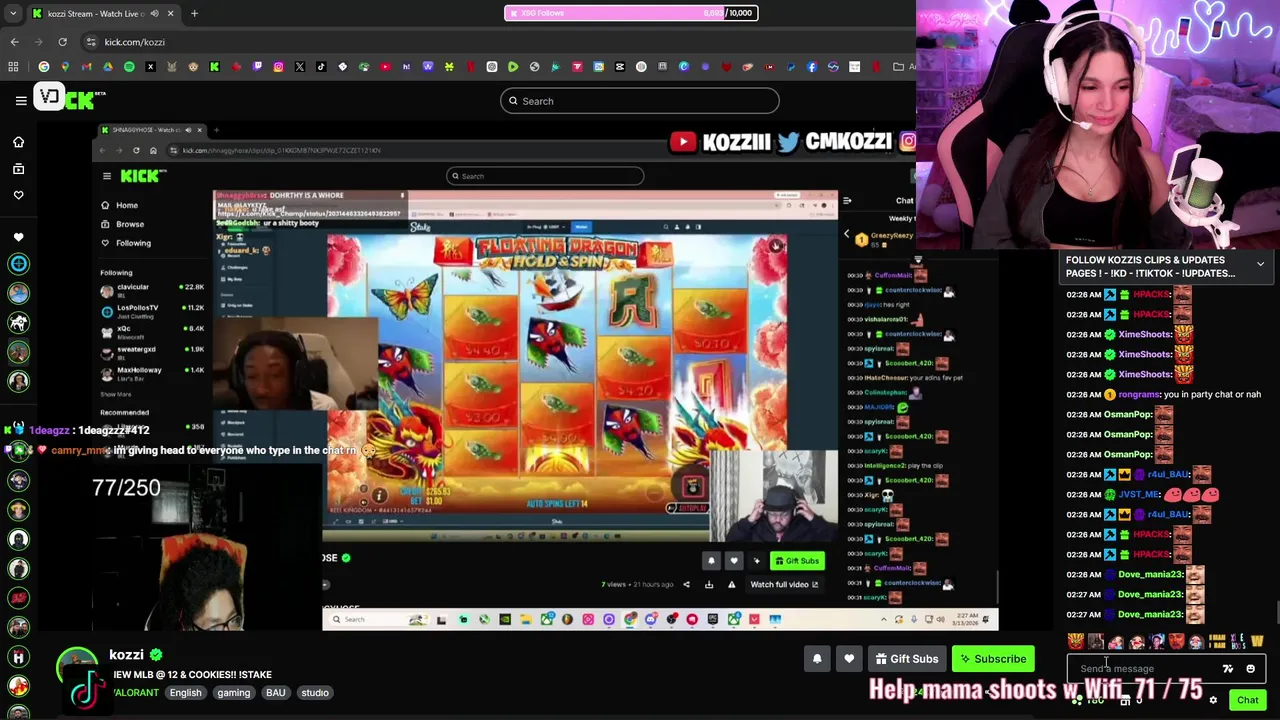Click left chevron in inner chat header
The width and height of the screenshot is (1280, 720).
[846, 235]
